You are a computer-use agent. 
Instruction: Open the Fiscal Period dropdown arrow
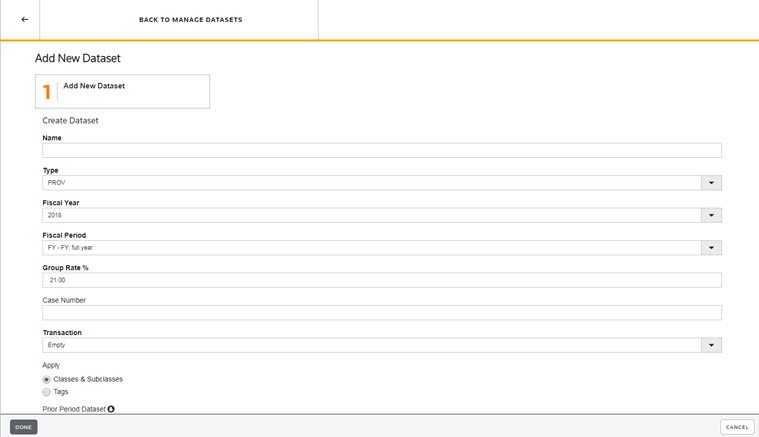[711, 248]
